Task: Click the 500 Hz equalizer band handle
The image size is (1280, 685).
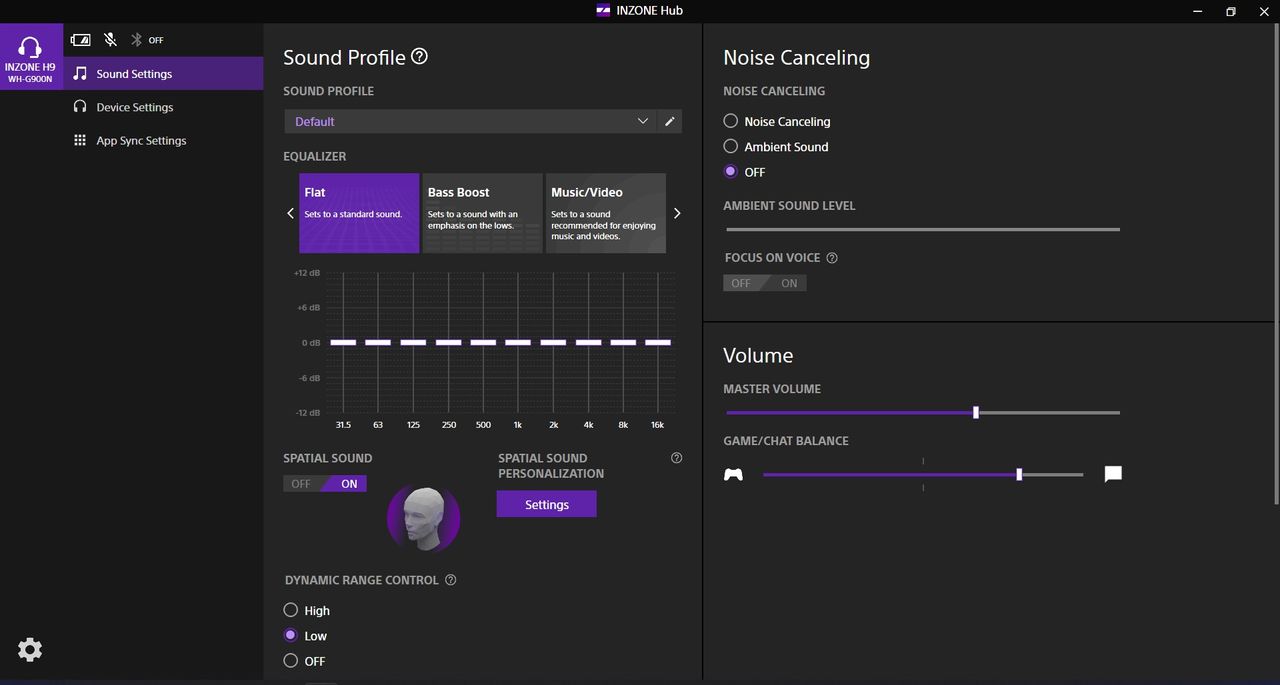Action: 483,342
